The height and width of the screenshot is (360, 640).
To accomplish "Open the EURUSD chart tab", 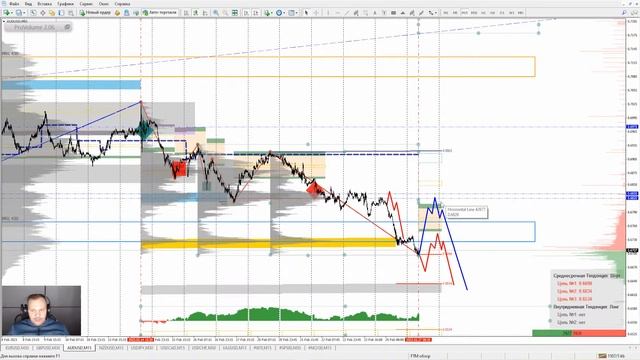I will (x=17, y=348).
